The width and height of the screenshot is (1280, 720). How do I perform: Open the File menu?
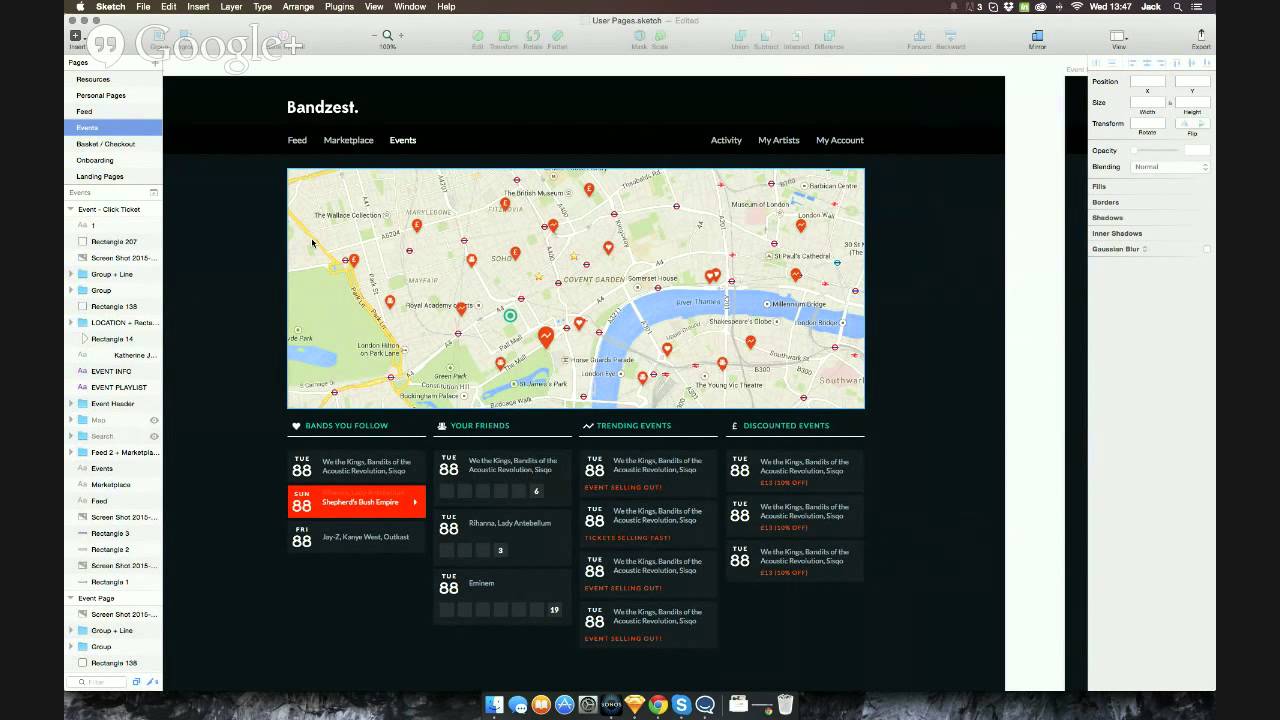[143, 7]
